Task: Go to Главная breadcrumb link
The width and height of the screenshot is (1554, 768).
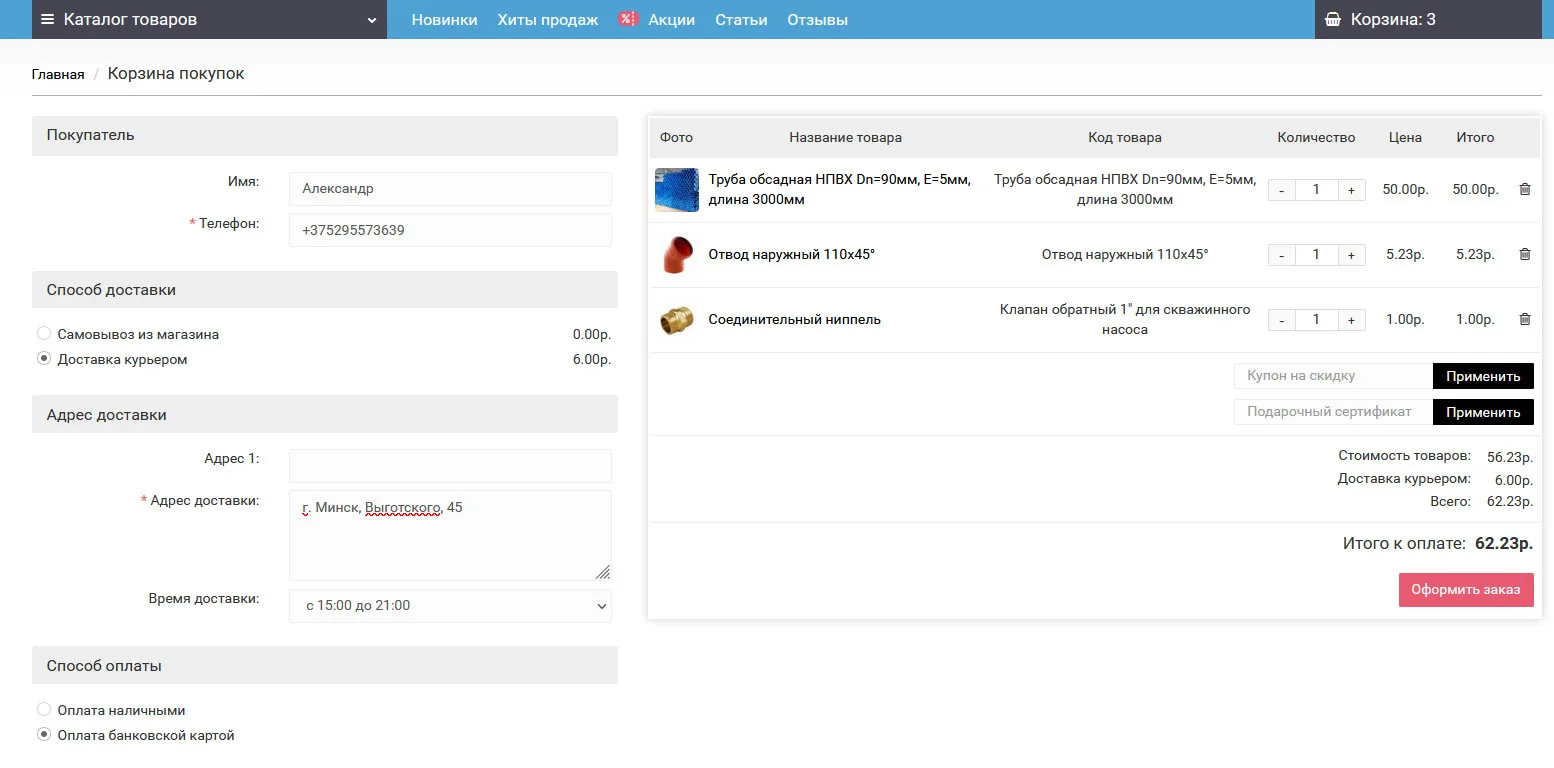Action: pyautogui.click(x=58, y=74)
